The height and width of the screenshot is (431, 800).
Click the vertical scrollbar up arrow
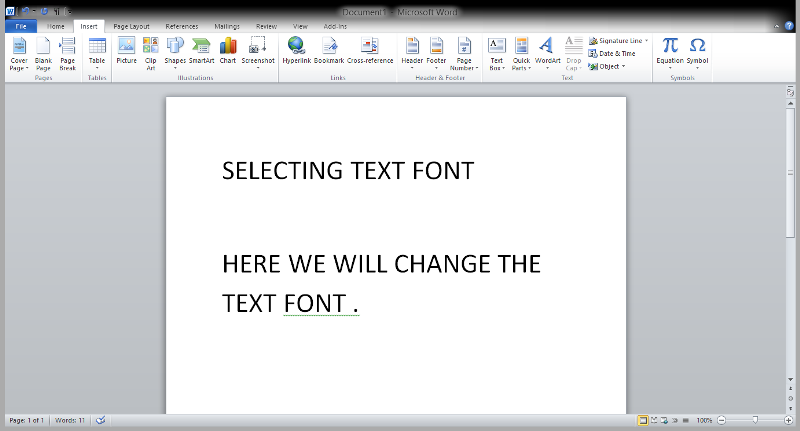790,103
